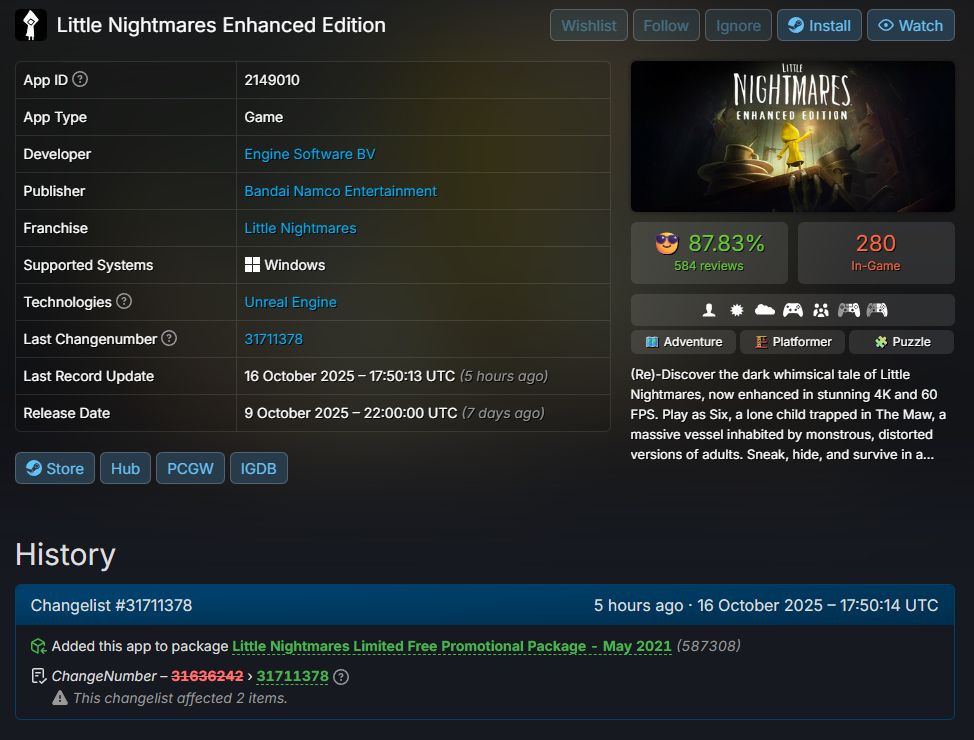Follow this game
This screenshot has height=740, width=974.
666,25
